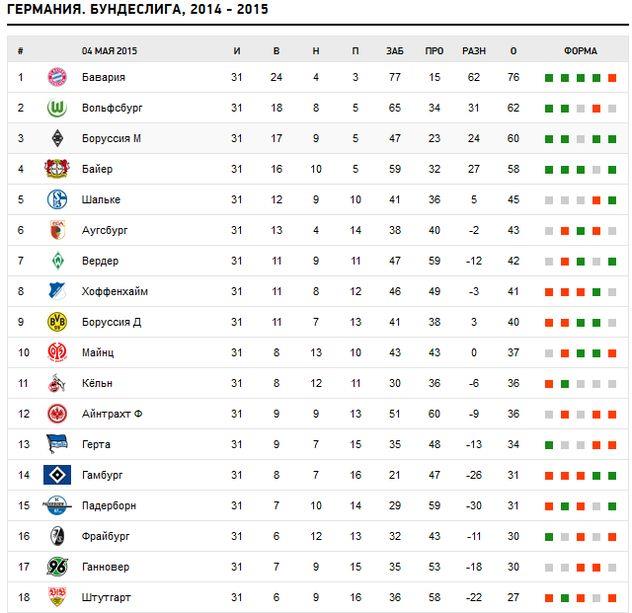
Task: Click the Bayer Leverkusen club logo
Action: [x=57, y=169]
